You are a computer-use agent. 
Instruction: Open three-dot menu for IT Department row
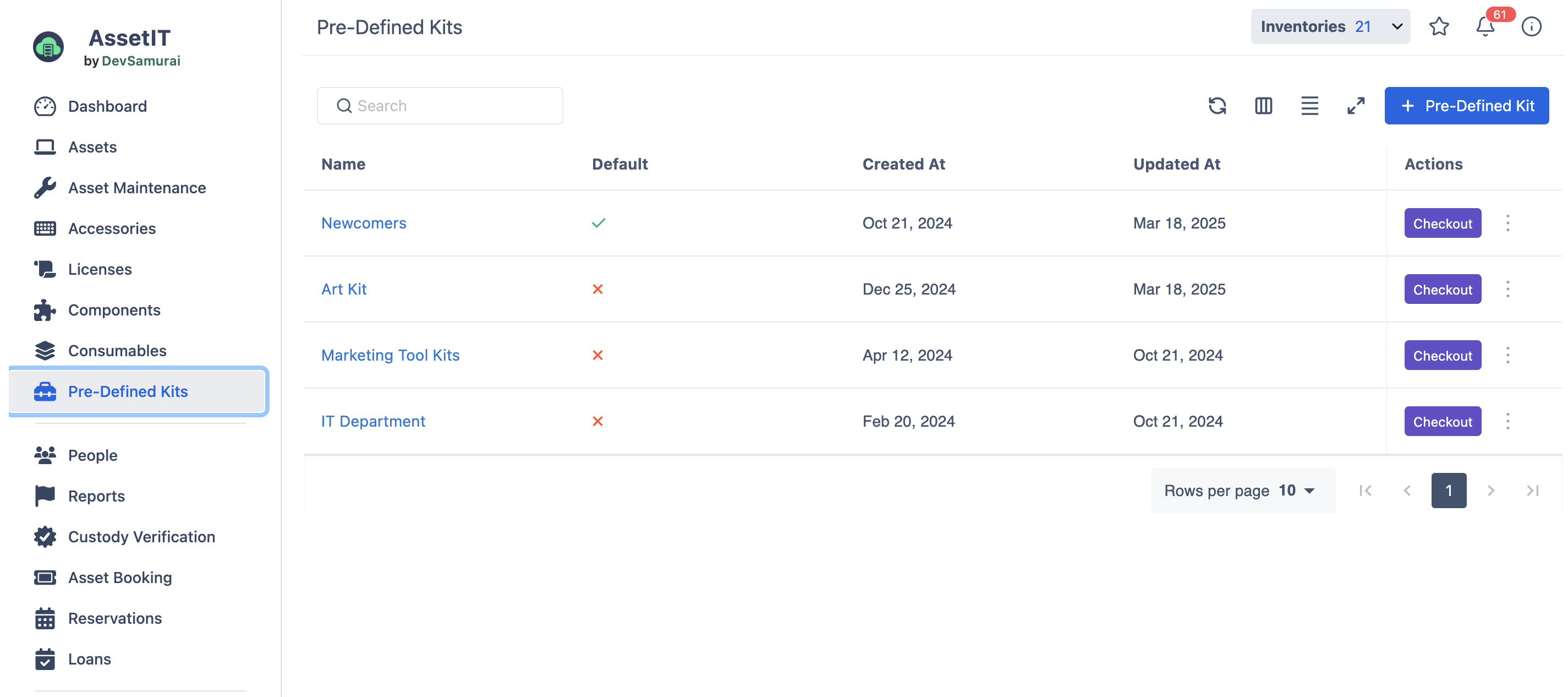click(1507, 421)
